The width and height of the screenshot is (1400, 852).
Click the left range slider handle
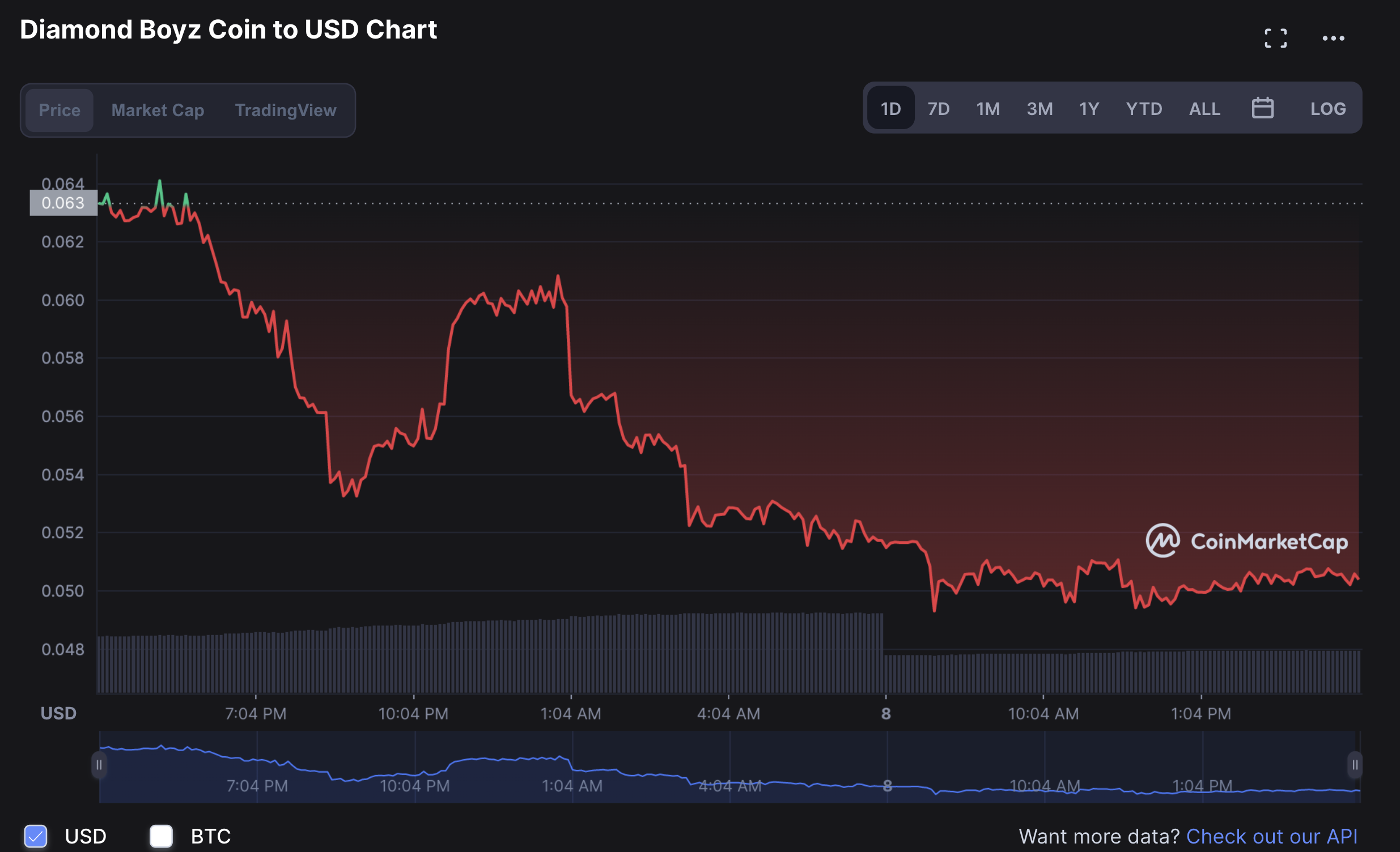pyautogui.click(x=99, y=765)
